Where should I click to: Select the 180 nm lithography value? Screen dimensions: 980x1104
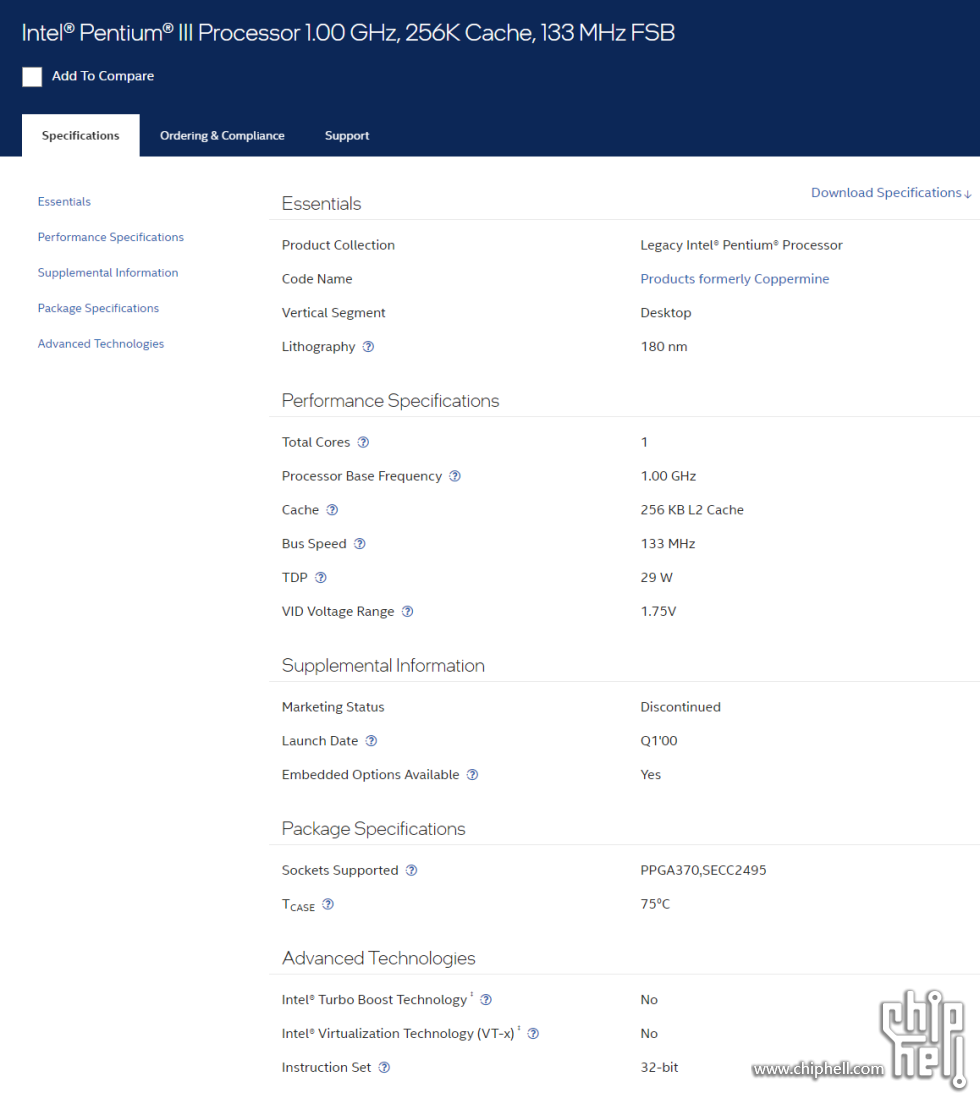coord(663,346)
